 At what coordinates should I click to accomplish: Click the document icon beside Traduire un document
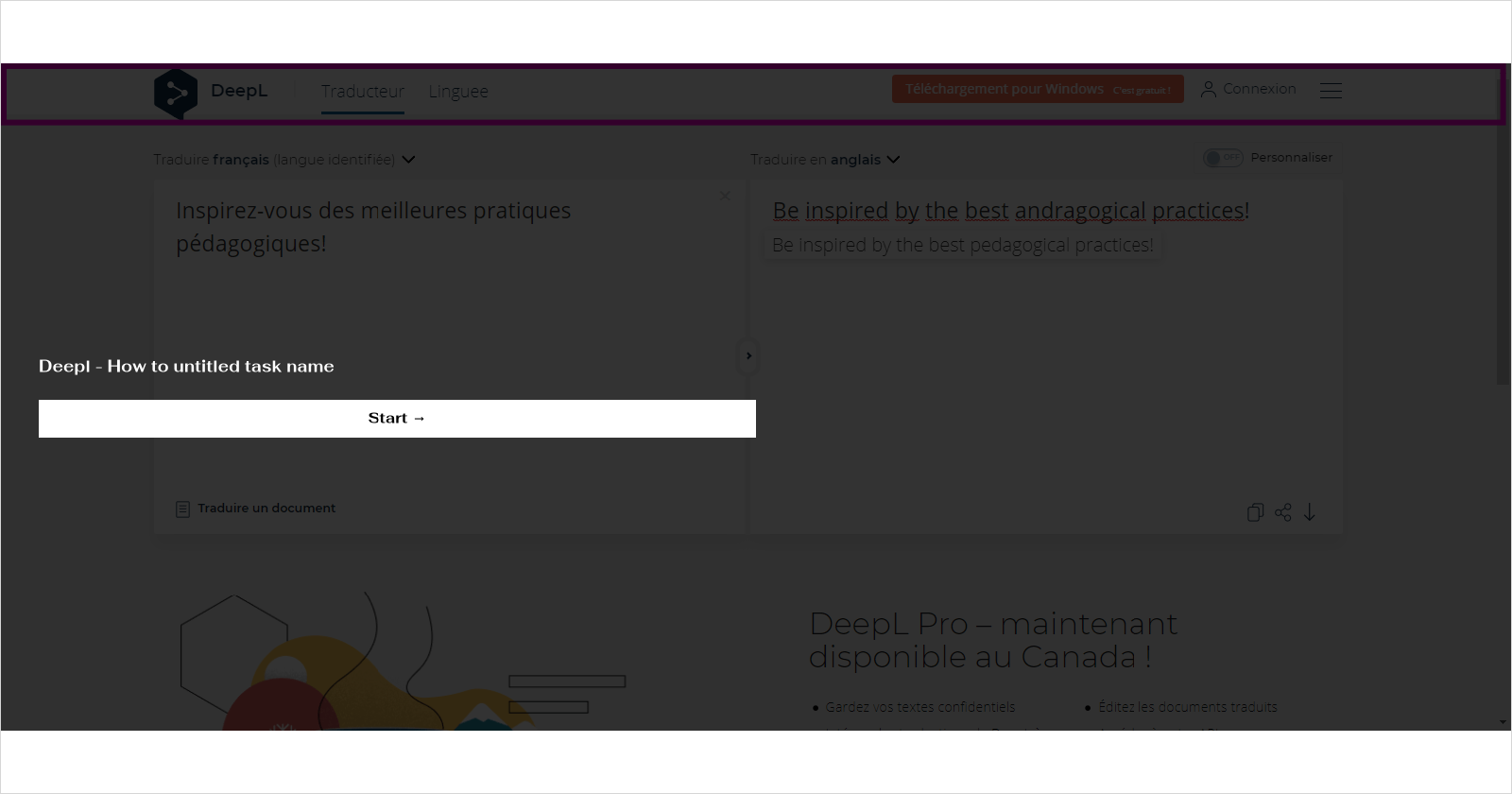[183, 509]
